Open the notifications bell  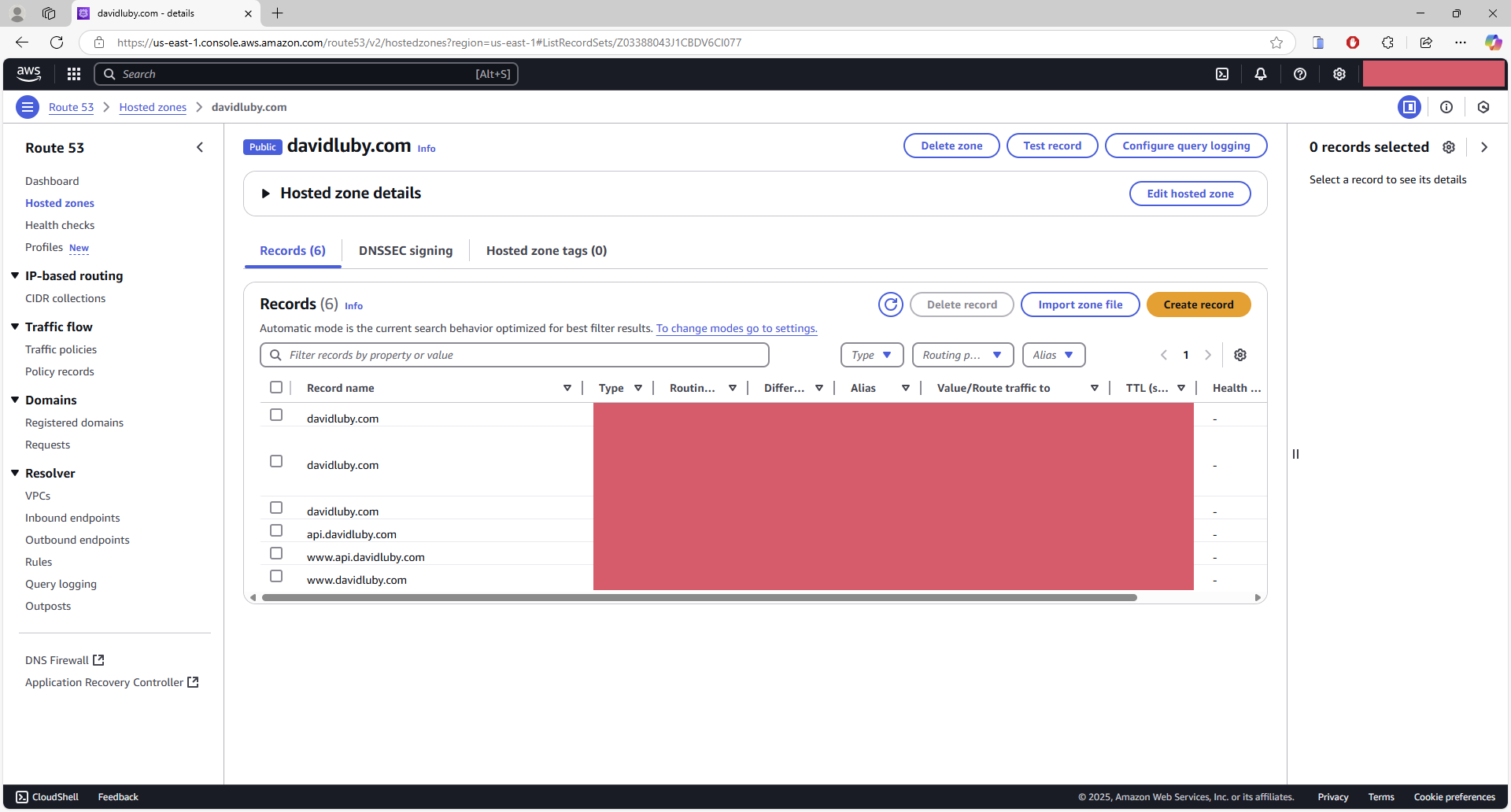pyautogui.click(x=1261, y=74)
